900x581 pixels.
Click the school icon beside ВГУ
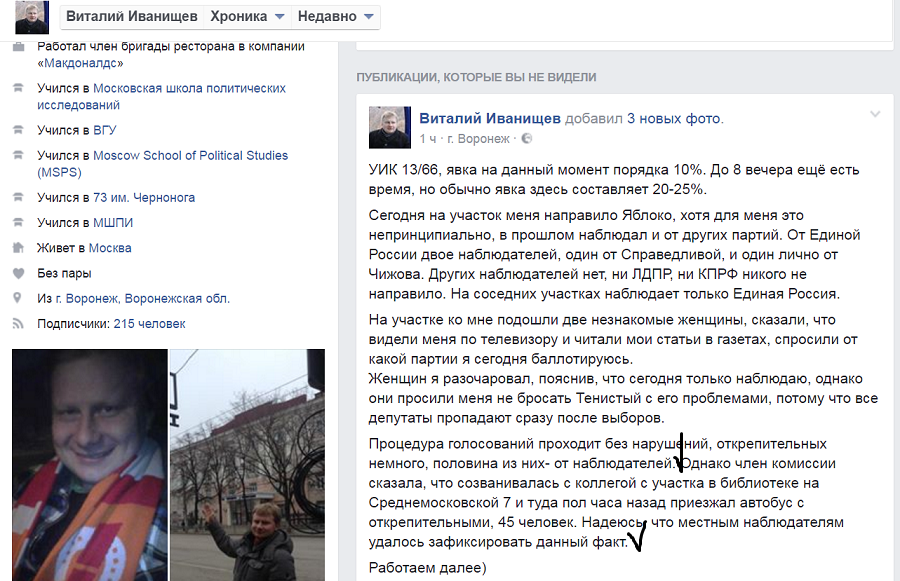(x=18, y=130)
